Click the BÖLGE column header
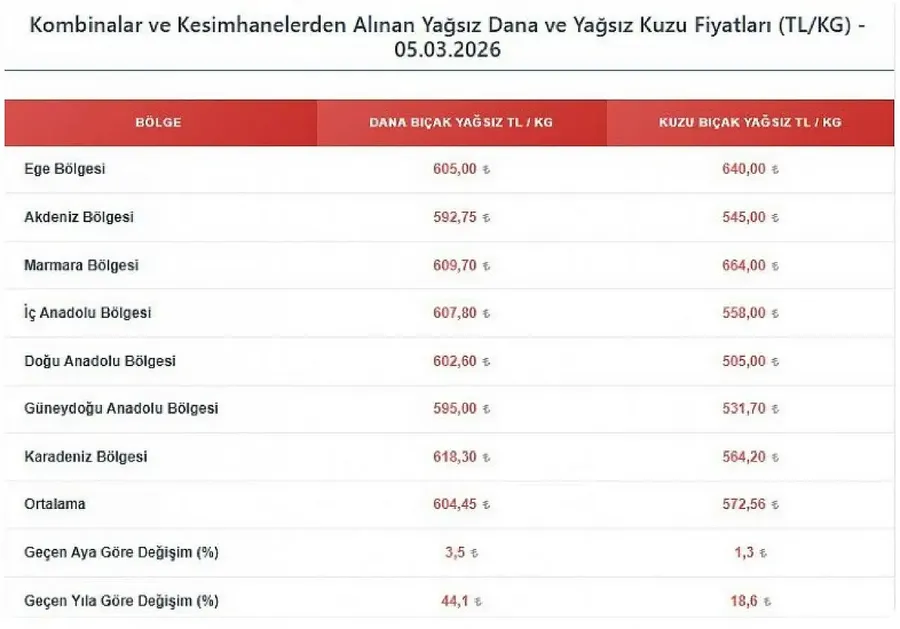 click(x=158, y=123)
